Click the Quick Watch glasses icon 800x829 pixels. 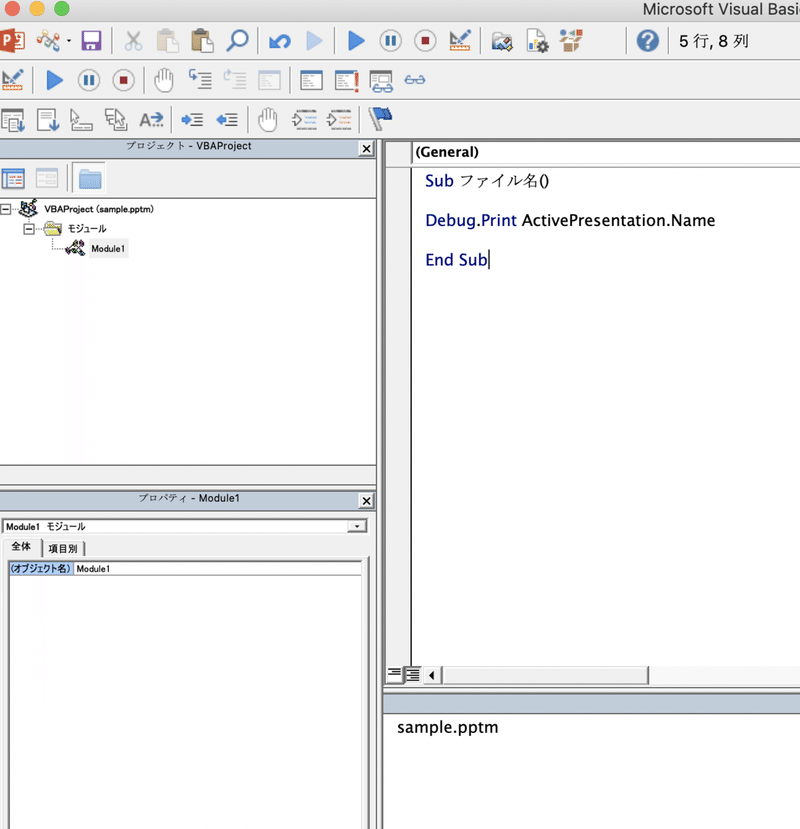pyautogui.click(x=415, y=80)
